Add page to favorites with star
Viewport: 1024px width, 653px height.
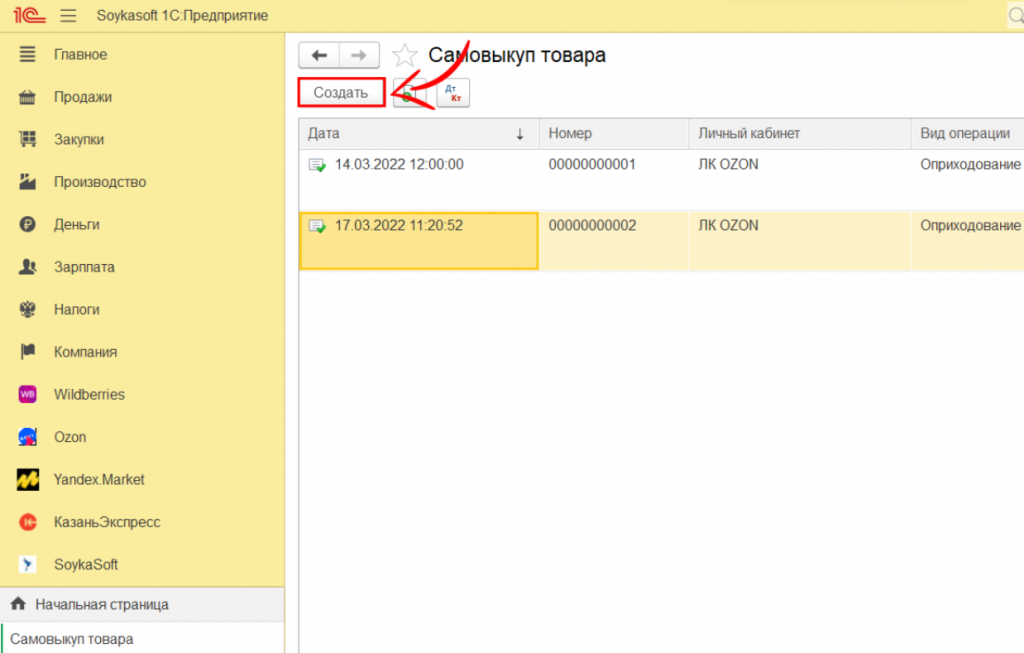click(404, 56)
